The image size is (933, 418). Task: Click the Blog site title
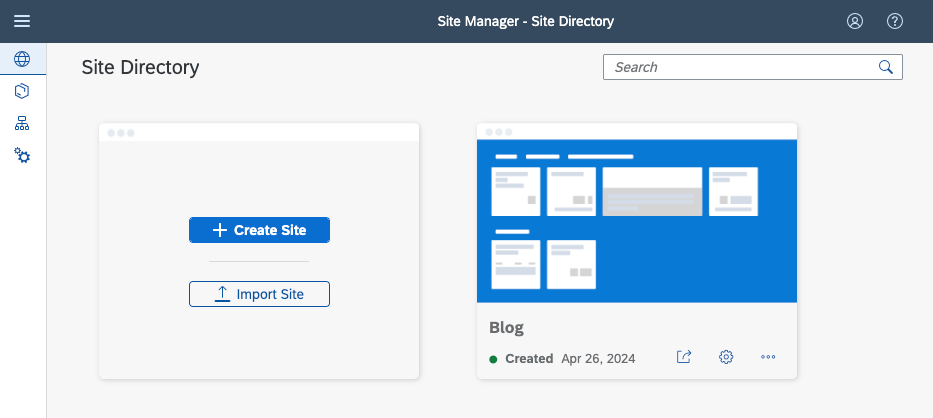506,327
